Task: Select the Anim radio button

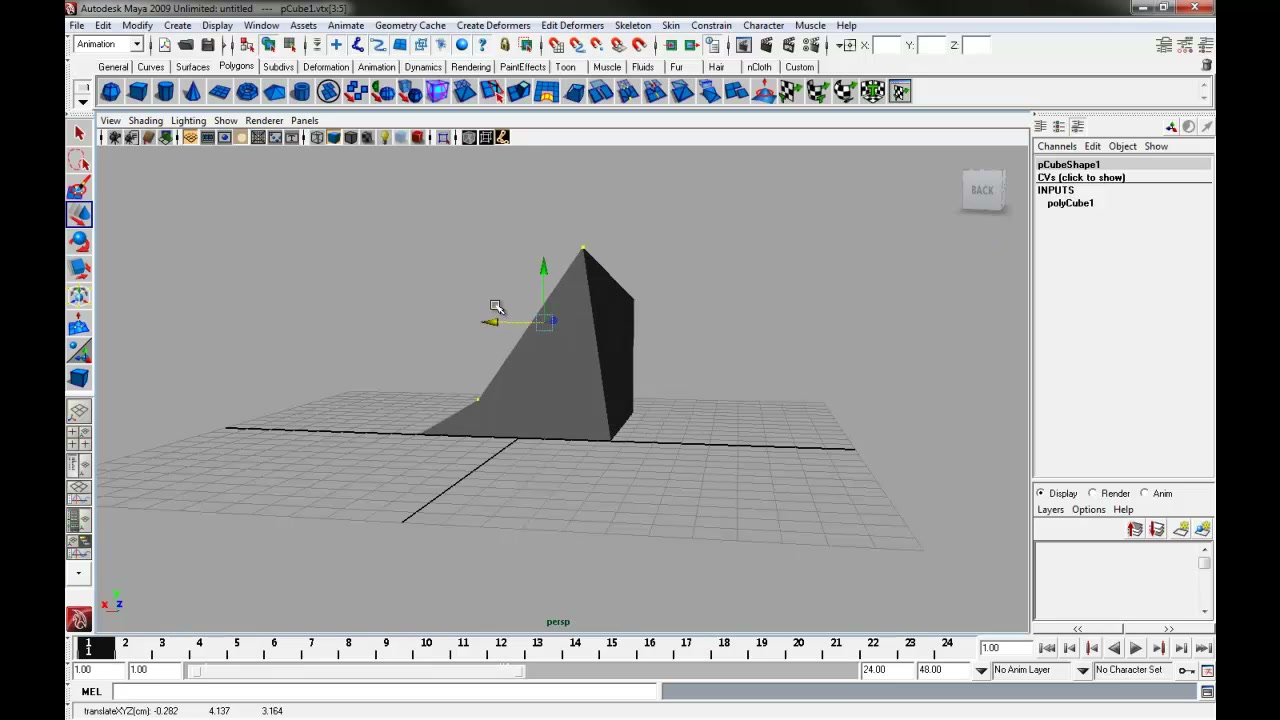Action: click(x=1144, y=493)
